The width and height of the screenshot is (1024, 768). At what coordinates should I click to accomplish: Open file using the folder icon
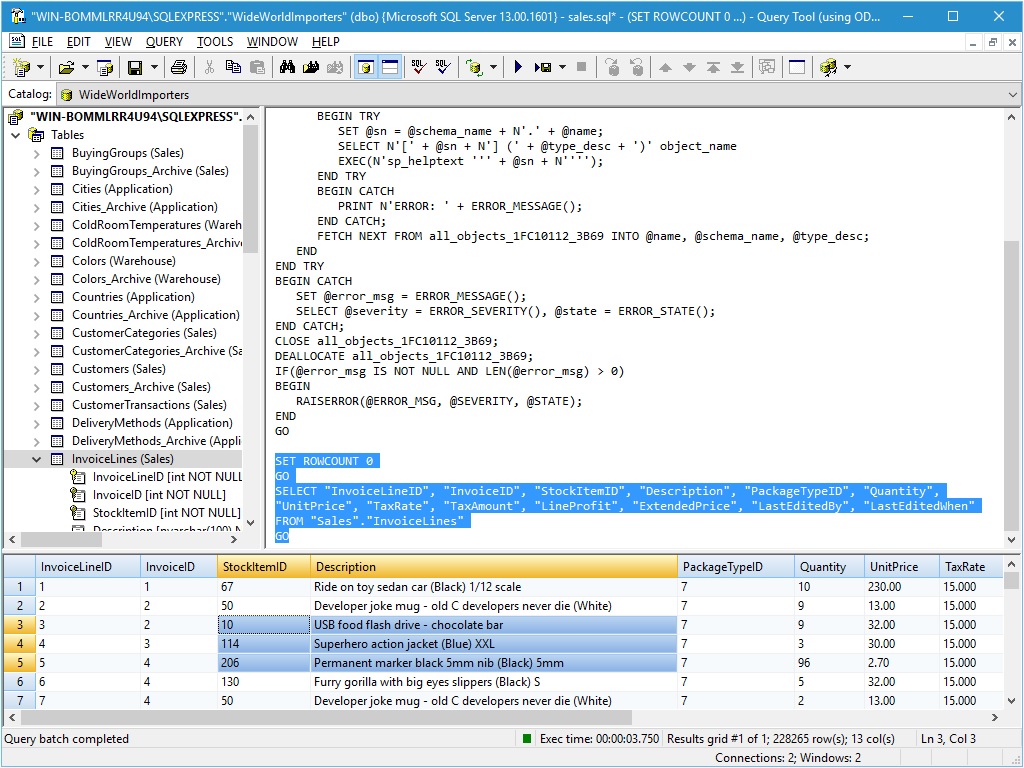(66, 67)
